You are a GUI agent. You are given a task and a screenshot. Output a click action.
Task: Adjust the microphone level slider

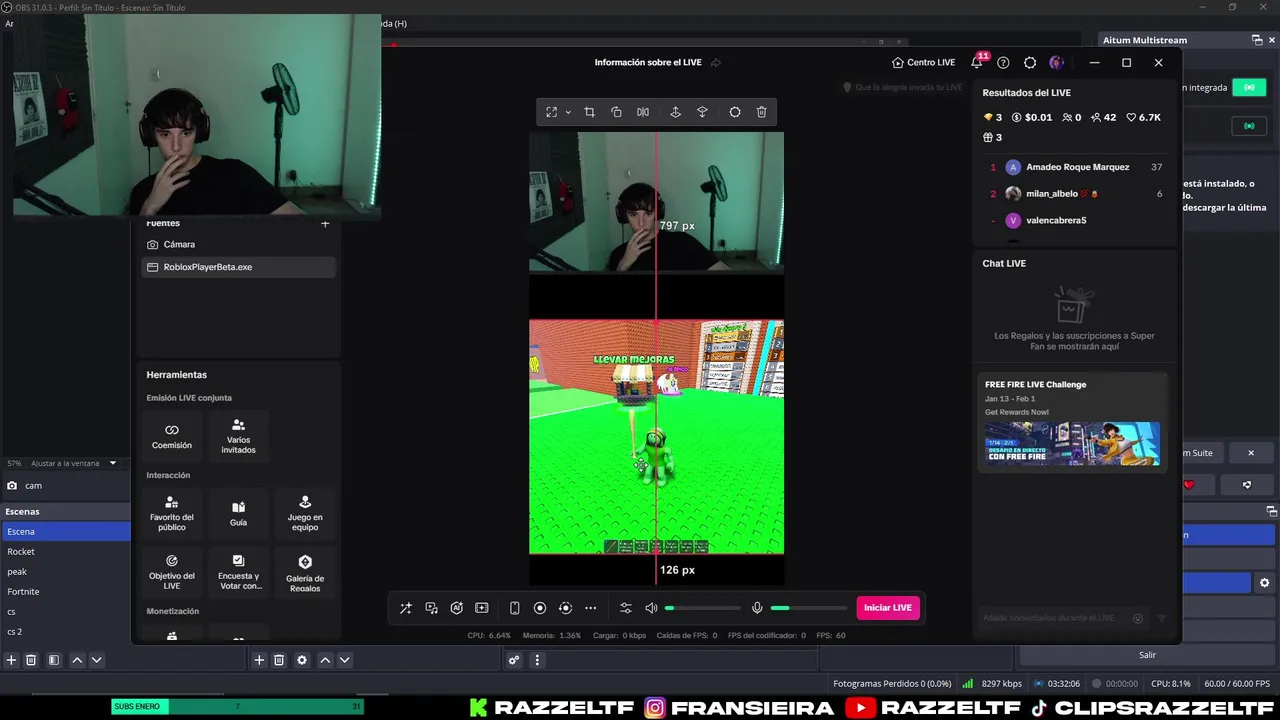coord(809,608)
